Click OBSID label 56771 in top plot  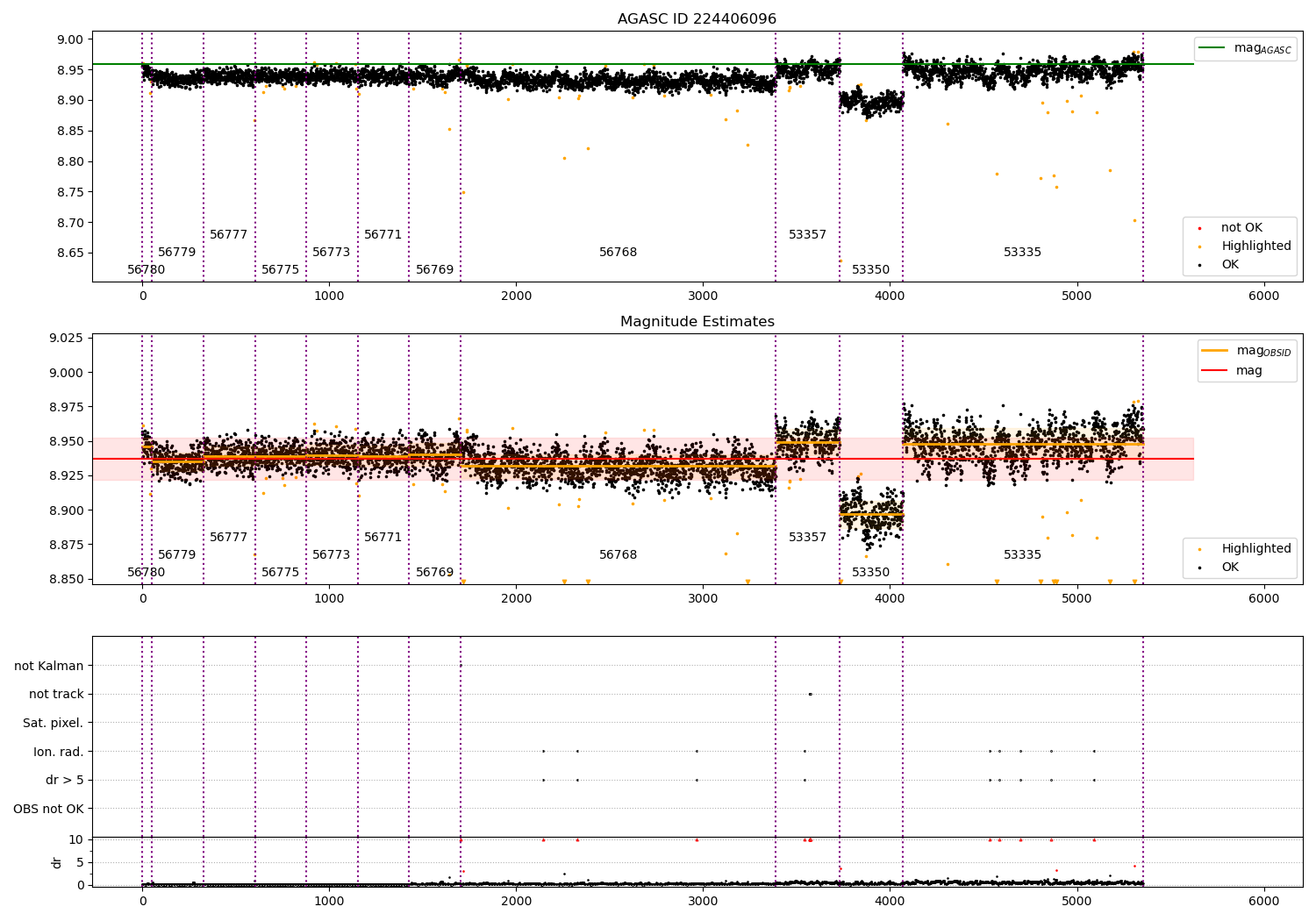(383, 235)
